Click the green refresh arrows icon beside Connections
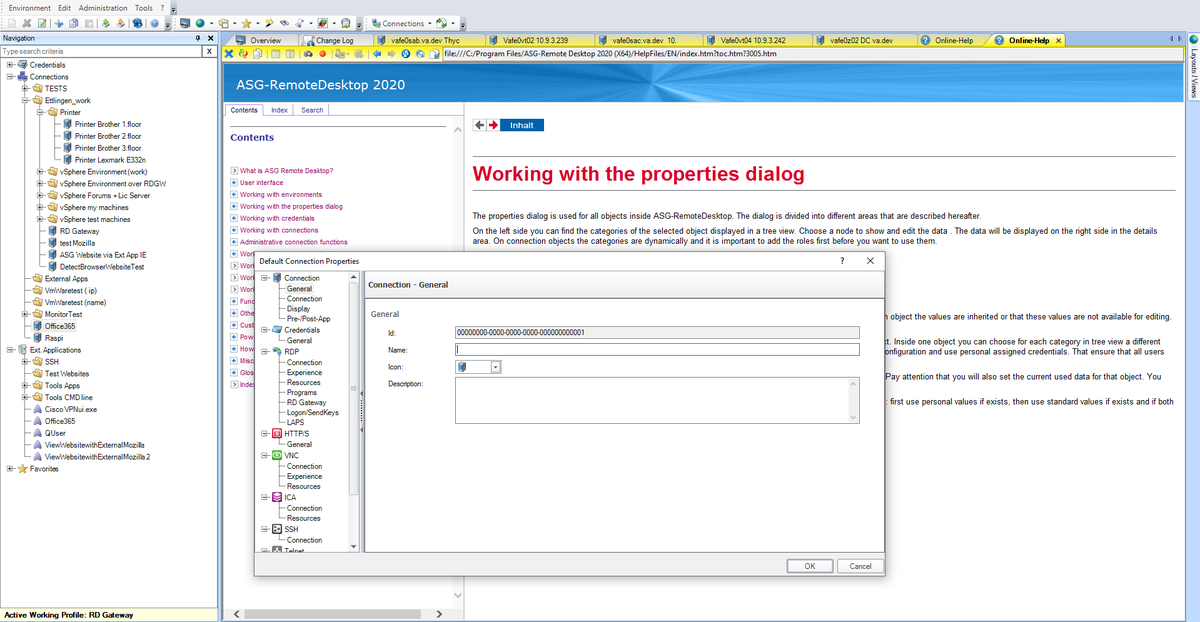This screenshot has height=622, width=1200. pos(441,23)
